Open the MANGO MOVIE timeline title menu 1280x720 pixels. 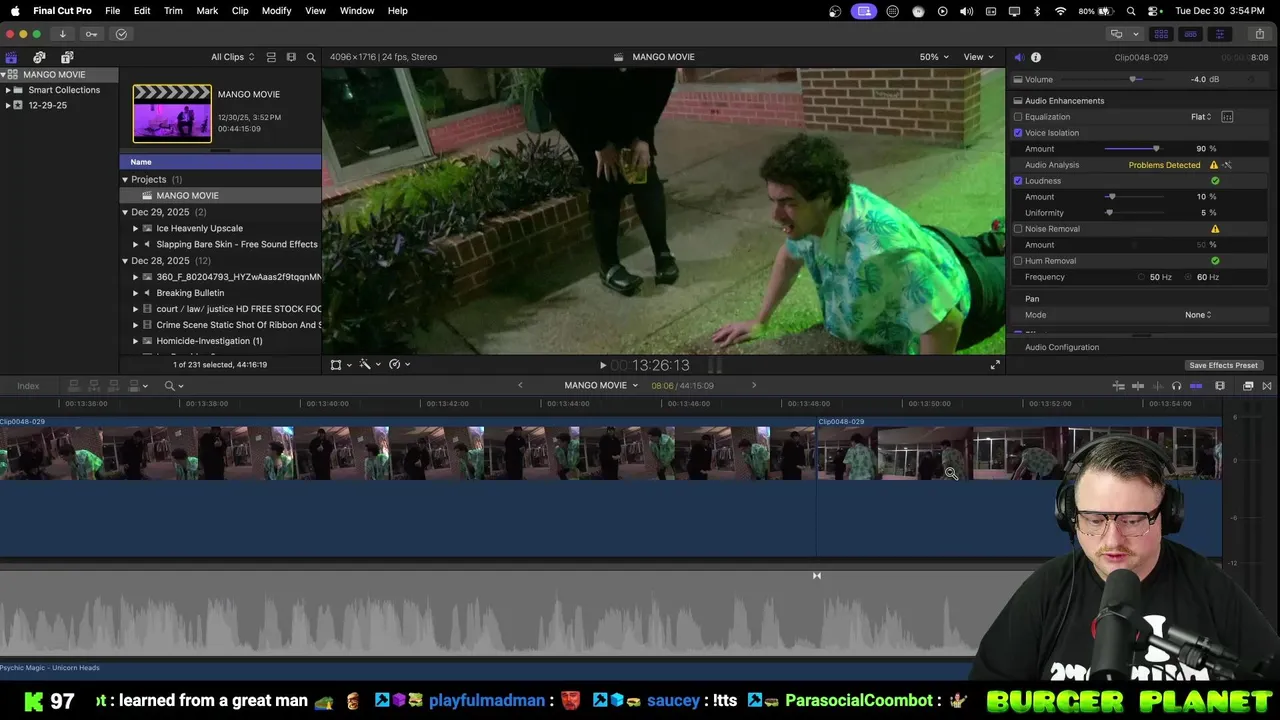[601, 386]
